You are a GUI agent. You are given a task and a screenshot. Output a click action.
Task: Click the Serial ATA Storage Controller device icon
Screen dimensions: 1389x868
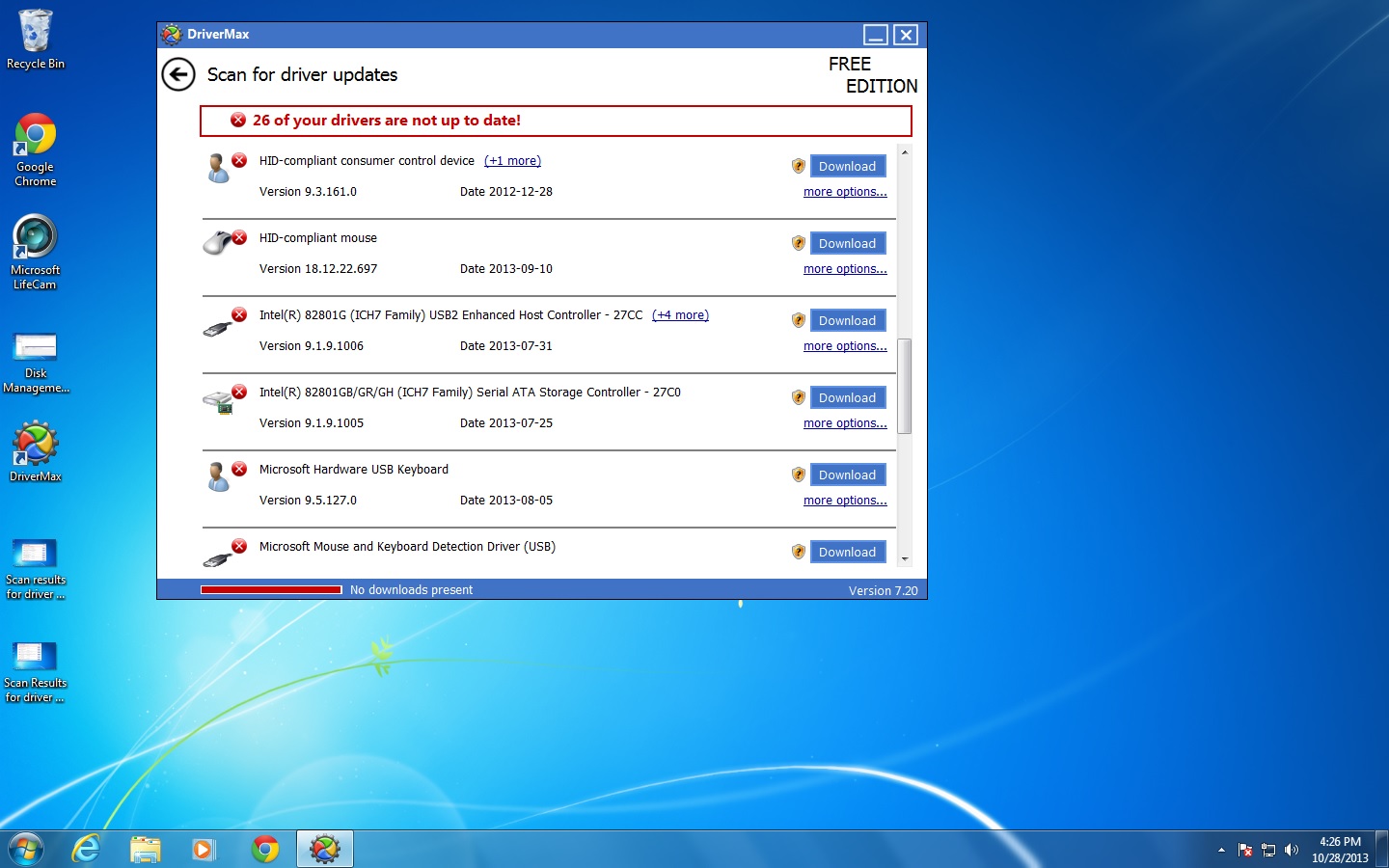point(218,402)
